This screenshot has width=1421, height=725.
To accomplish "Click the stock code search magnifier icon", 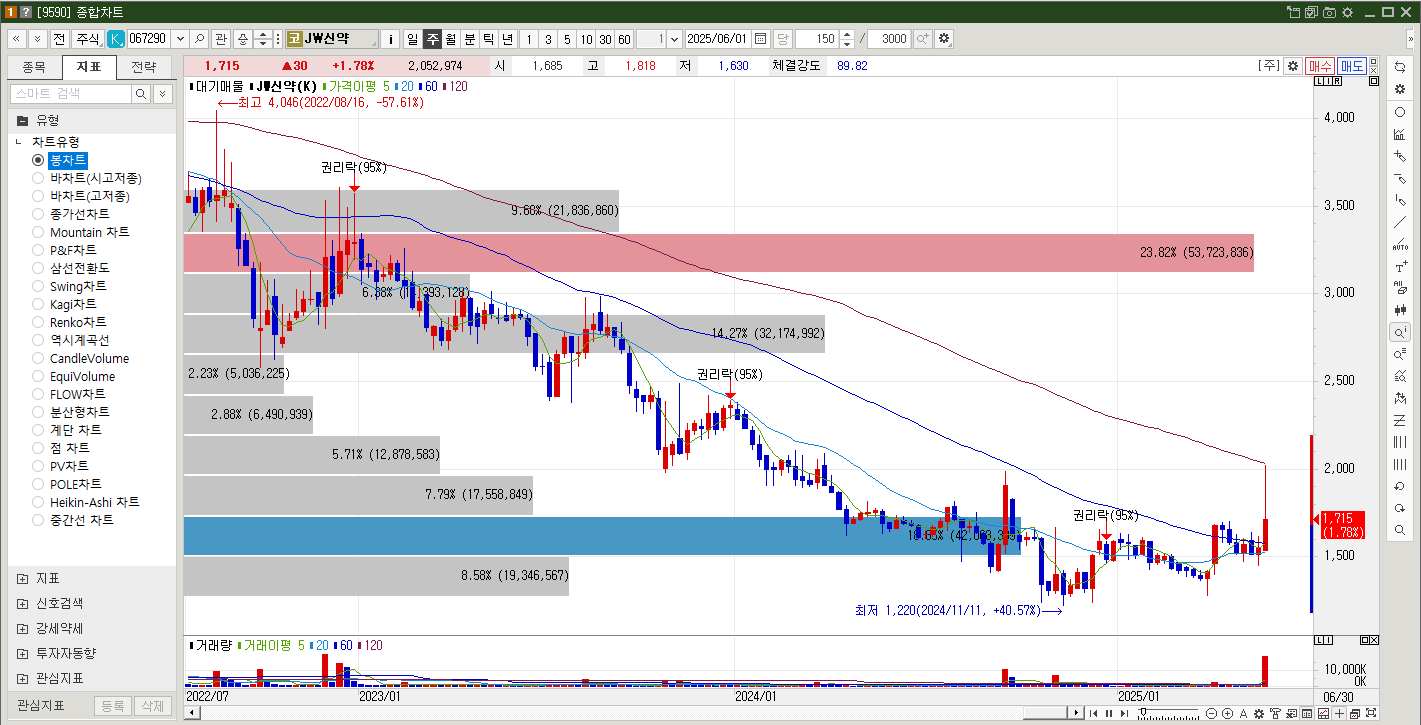I will pos(199,38).
